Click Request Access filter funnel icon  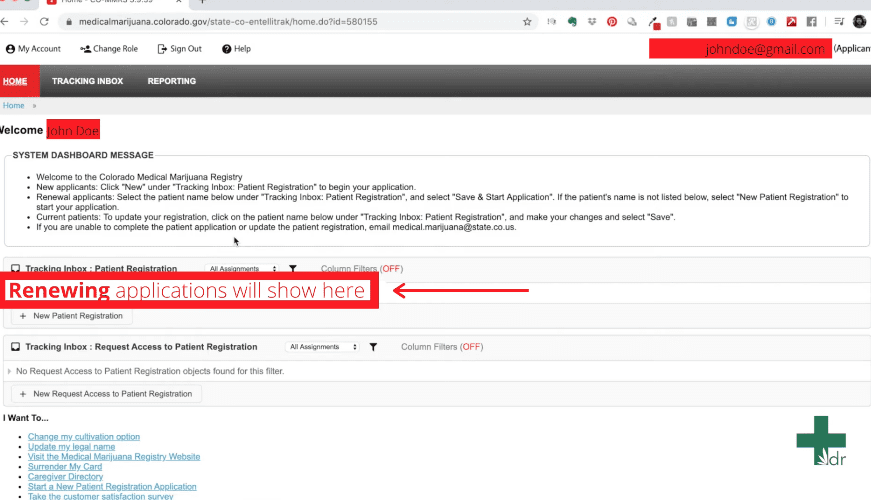(373, 347)
